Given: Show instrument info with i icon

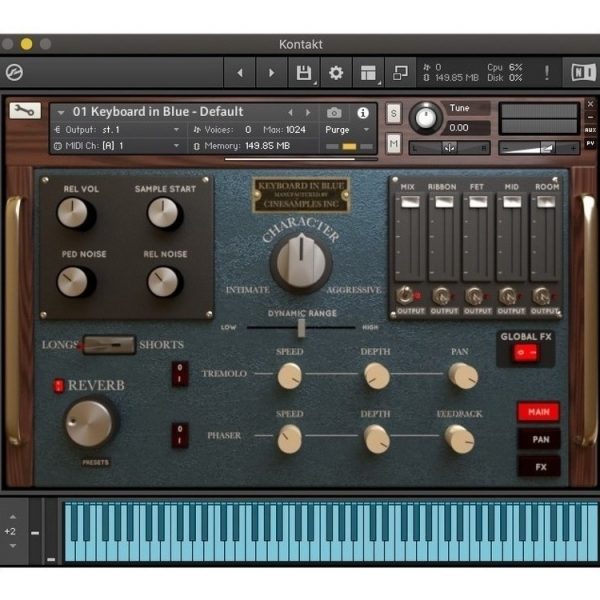Looking at the screenshot, I should point(363,113).
